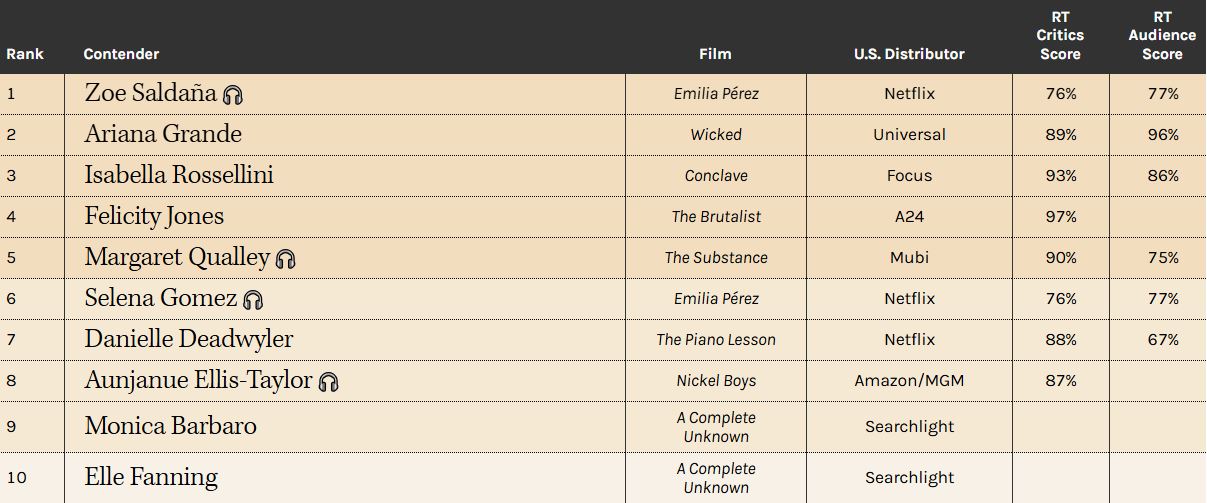The height and width of the screenshot is (503, 1207).
Task: Click the Film column header
Action: click(715, 54)
